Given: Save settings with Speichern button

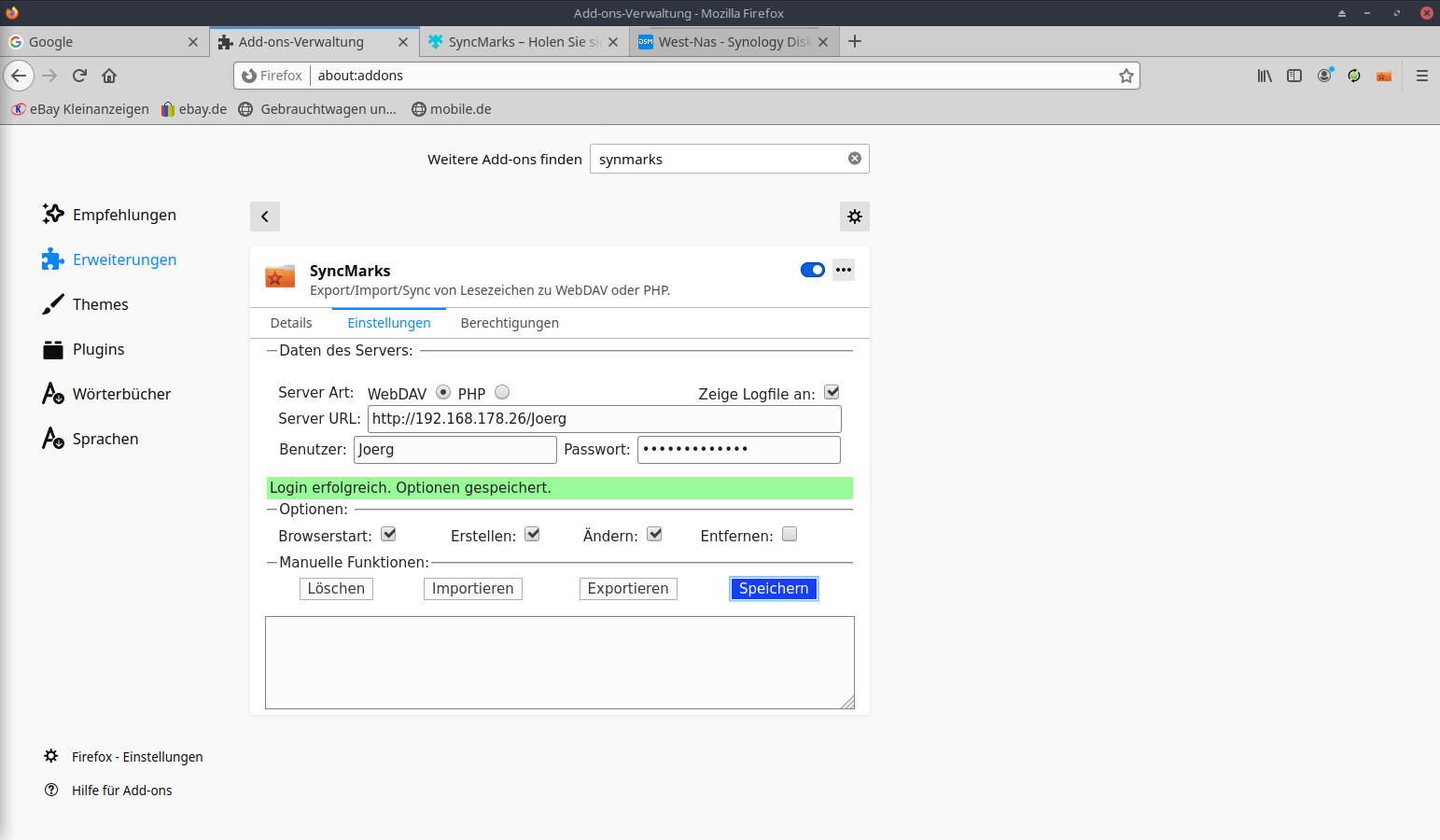Looking at the screenshot, I should pos(774,589).
